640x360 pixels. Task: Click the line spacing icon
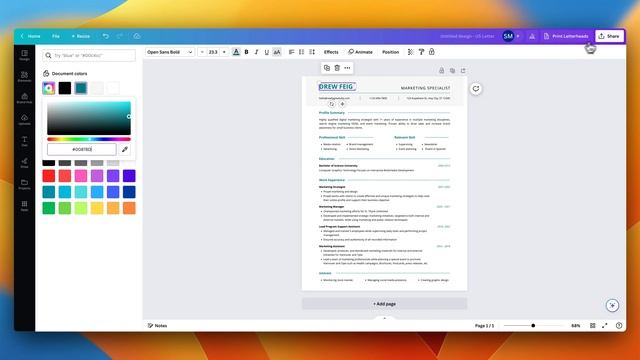pos(312,52)
